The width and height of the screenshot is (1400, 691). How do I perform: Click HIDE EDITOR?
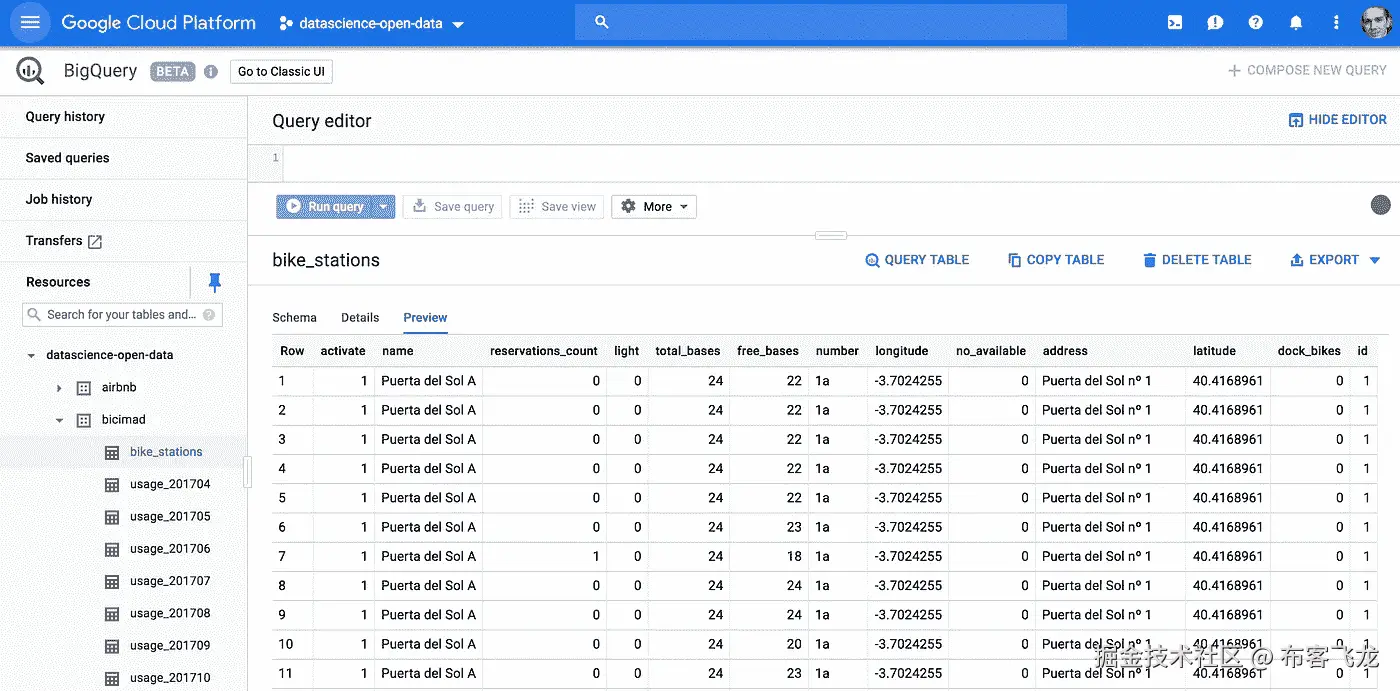pos(1337,120)
